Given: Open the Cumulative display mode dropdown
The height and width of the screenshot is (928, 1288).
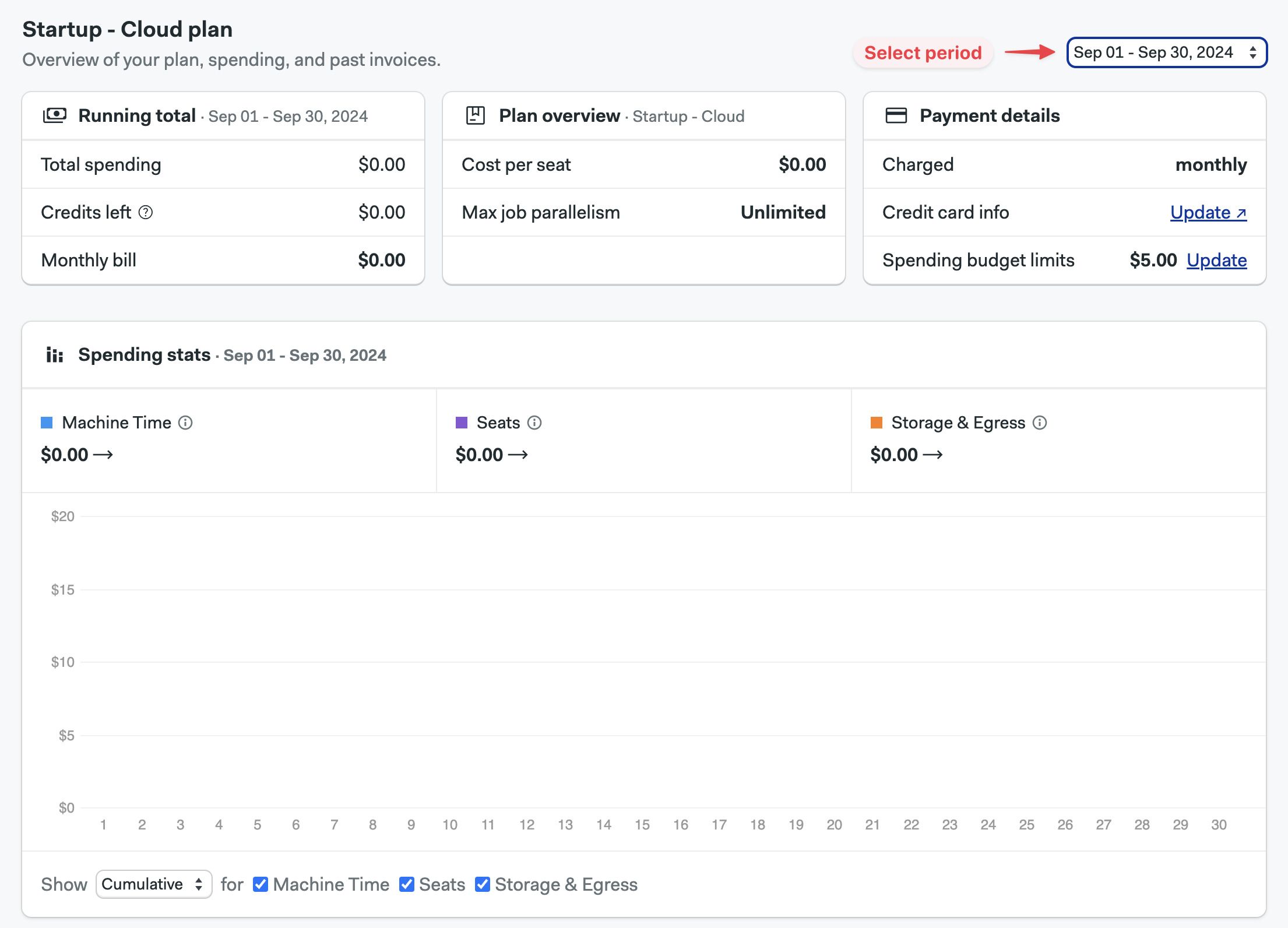Looking at the screenshot, I should [154, 884].
